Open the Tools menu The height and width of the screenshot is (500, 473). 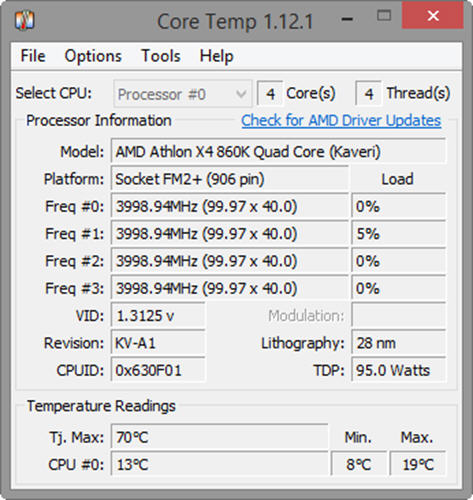coord(161,56)
